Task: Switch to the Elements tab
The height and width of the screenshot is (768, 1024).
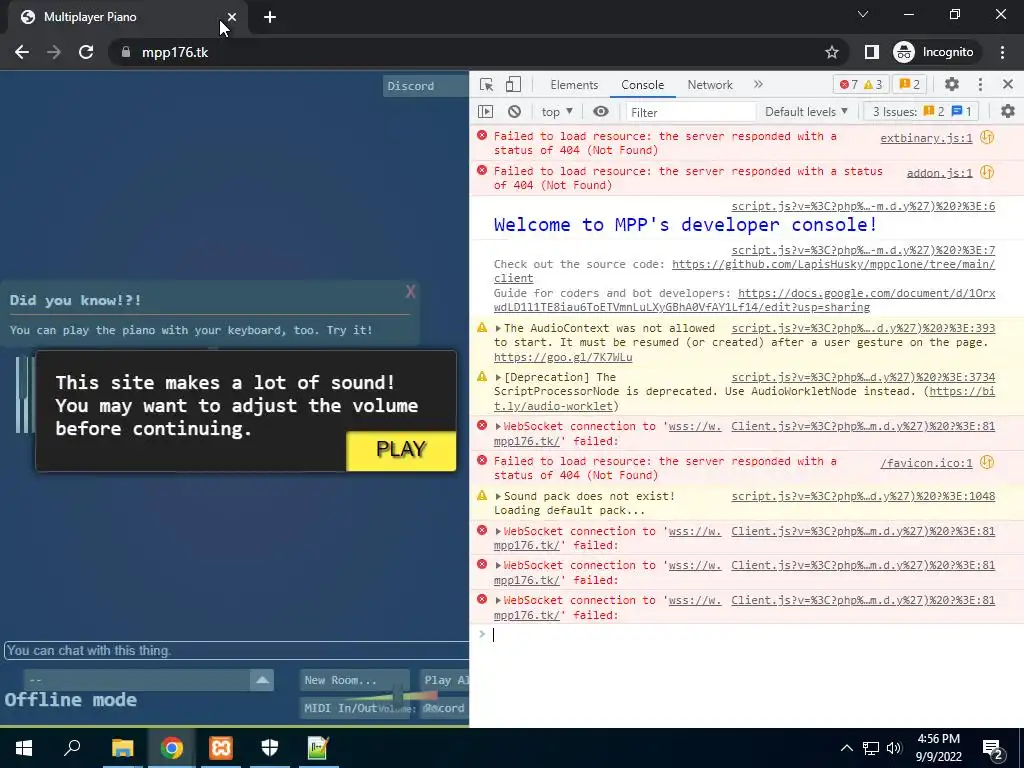Action: pos(574,85)
